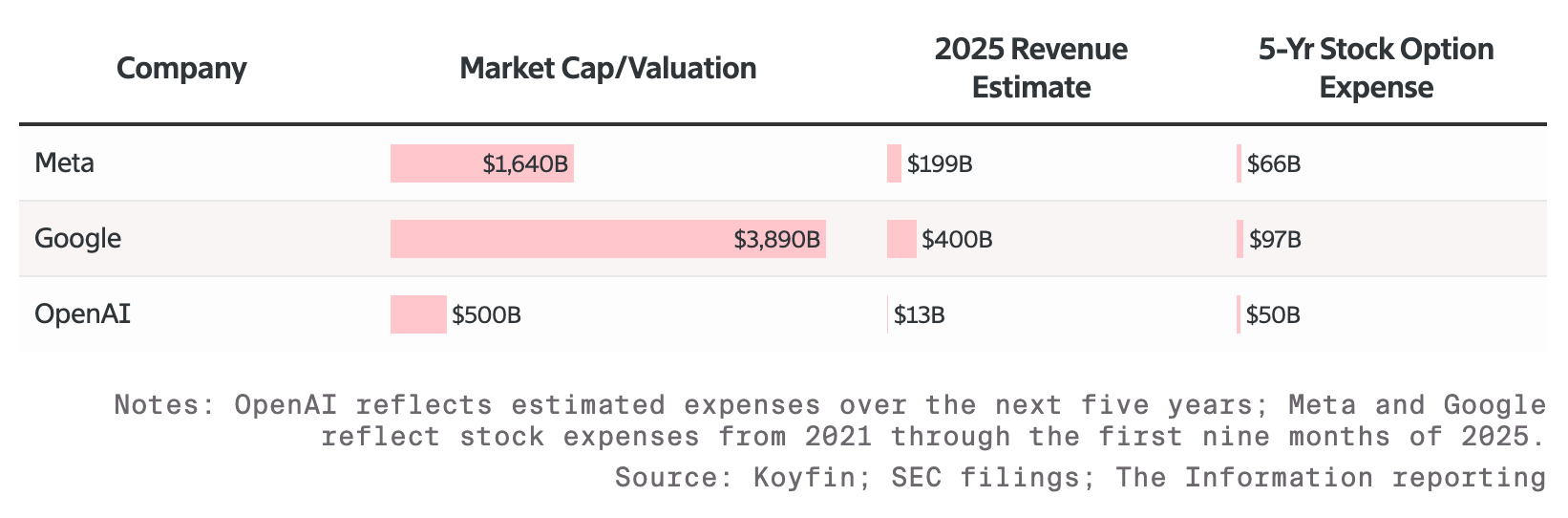Click OpenAI's $13B revenue value
This screenshot has height=518, width=1568.
pyautogui.click(x=919, y=314)
